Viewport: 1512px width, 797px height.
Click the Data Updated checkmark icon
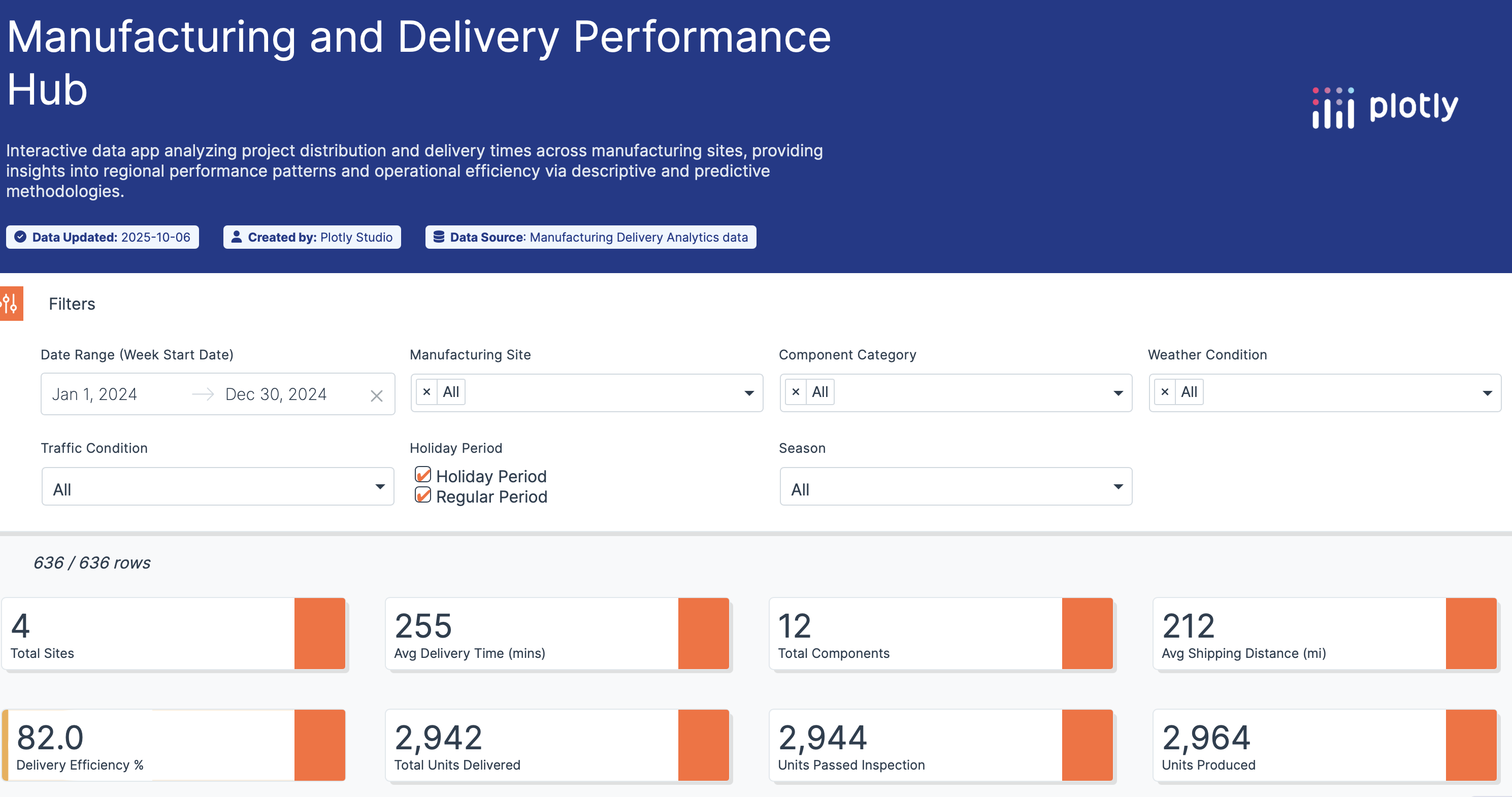point(20,237)
